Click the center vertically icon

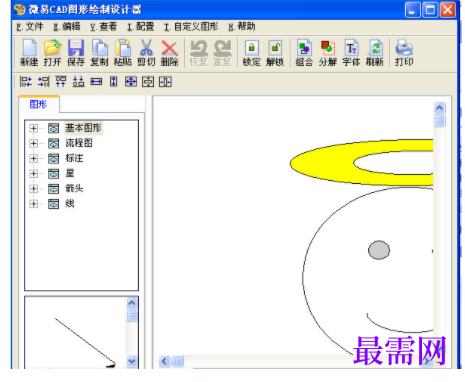148,81
